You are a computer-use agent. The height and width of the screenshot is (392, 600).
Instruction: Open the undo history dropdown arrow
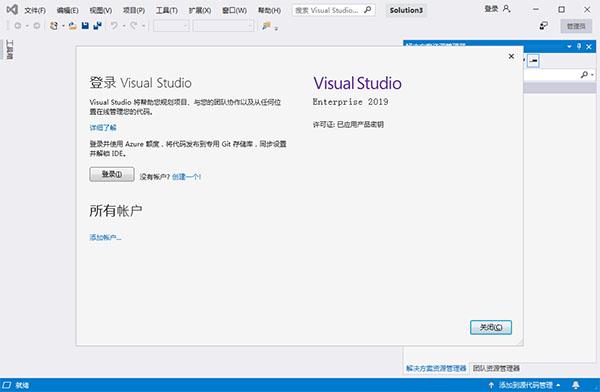124,26
